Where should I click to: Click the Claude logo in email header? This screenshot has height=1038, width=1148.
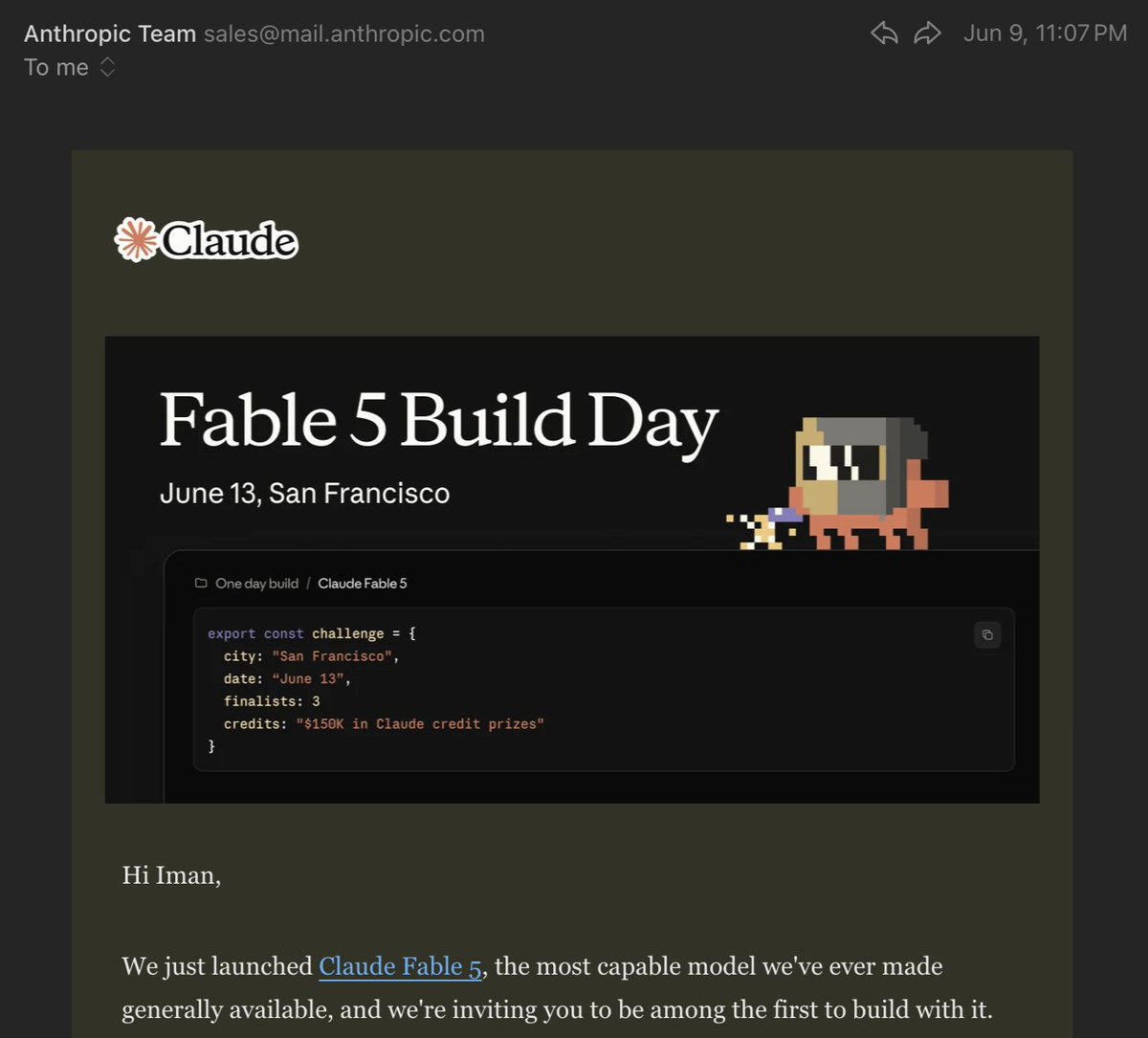click(x=206, y=239)
